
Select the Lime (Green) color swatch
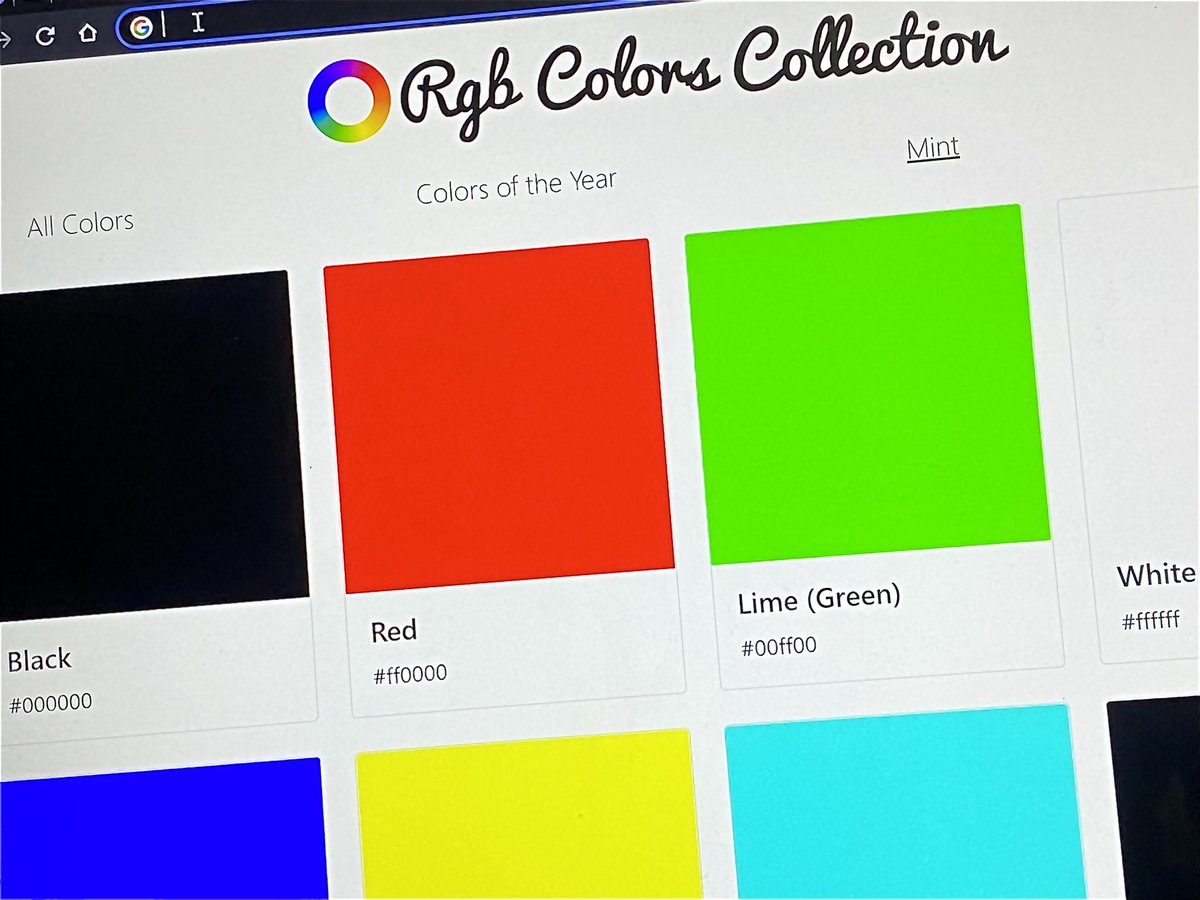[867, 385]
